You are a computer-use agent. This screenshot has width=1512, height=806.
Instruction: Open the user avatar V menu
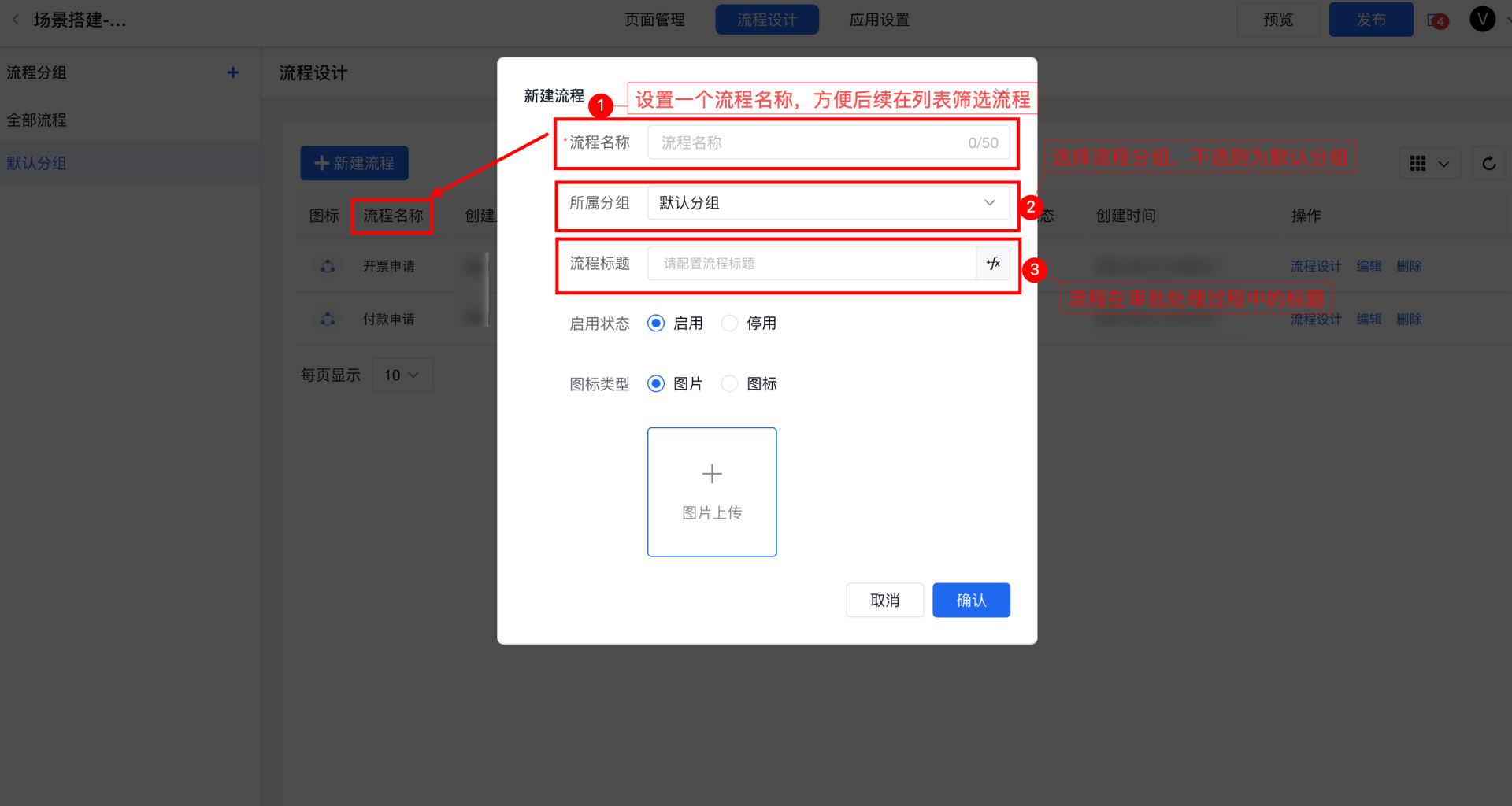pos(1482,19)
